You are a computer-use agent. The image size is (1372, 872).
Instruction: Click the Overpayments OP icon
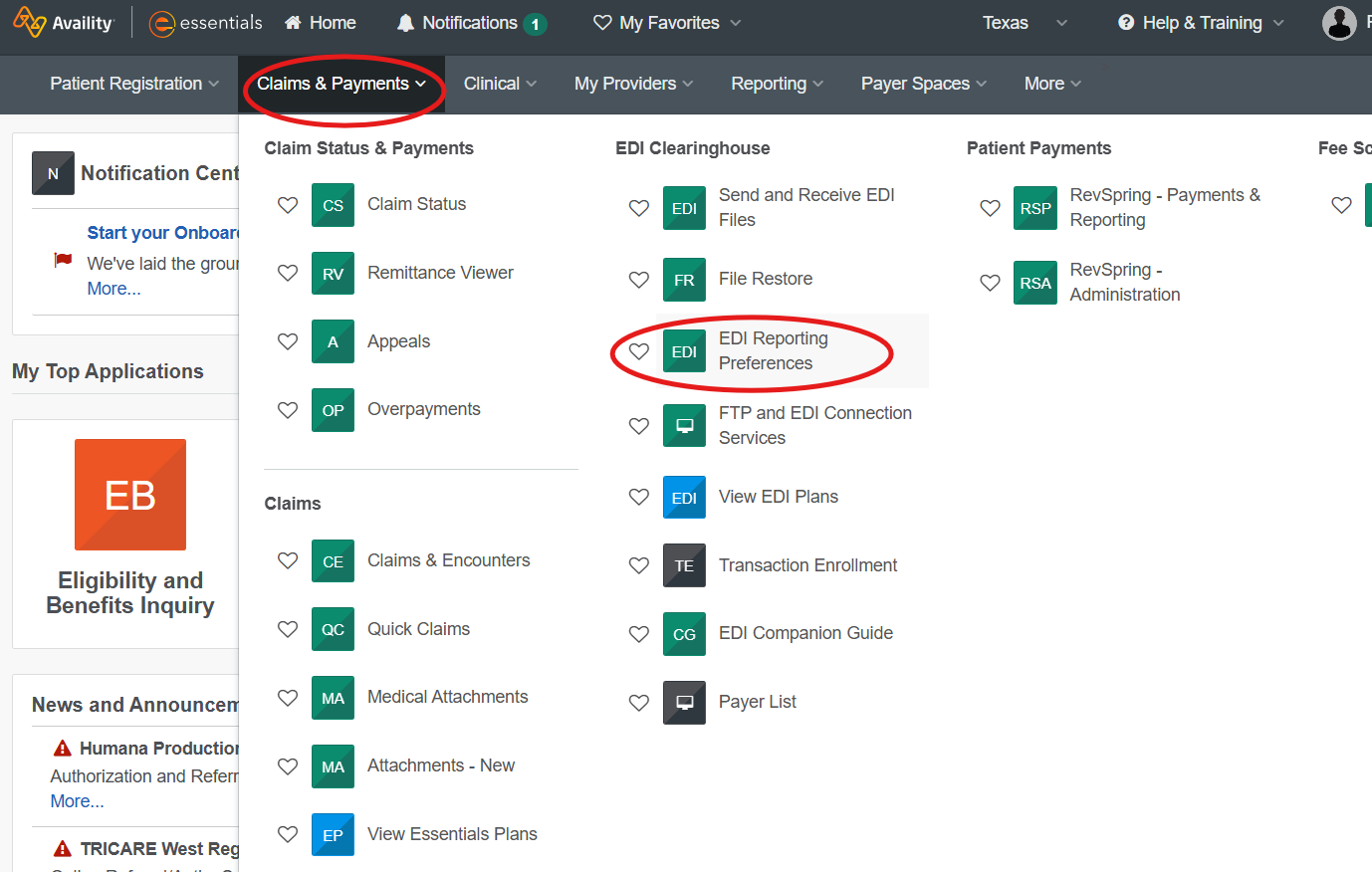point(333,410)
